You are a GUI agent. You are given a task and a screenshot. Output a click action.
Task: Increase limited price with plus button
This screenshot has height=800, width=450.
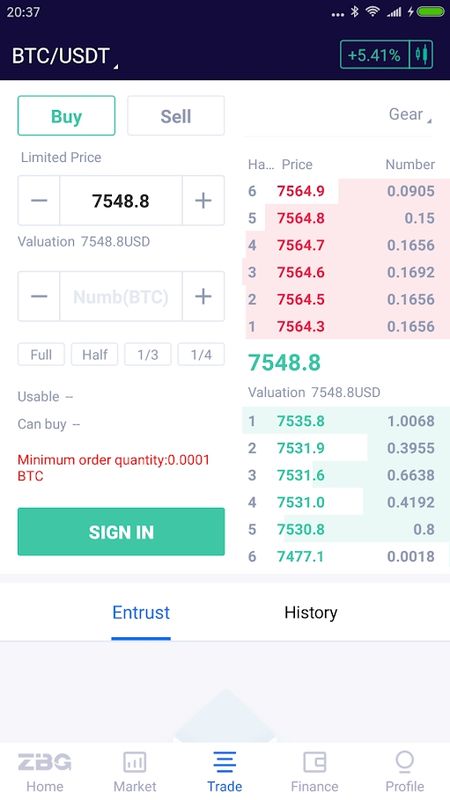click(203, 201)
